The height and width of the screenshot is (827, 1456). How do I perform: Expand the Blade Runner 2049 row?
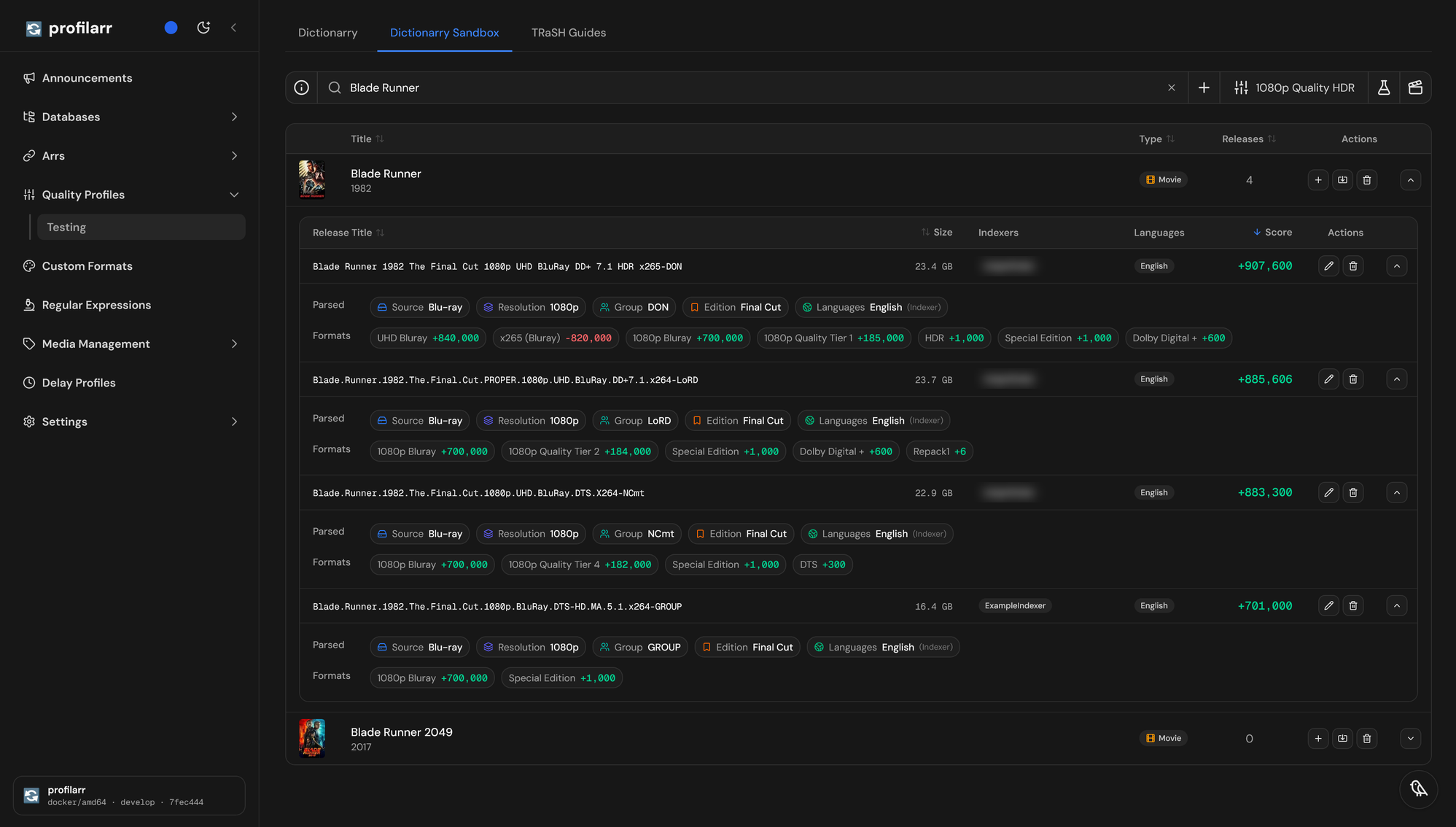(1411, 739)
